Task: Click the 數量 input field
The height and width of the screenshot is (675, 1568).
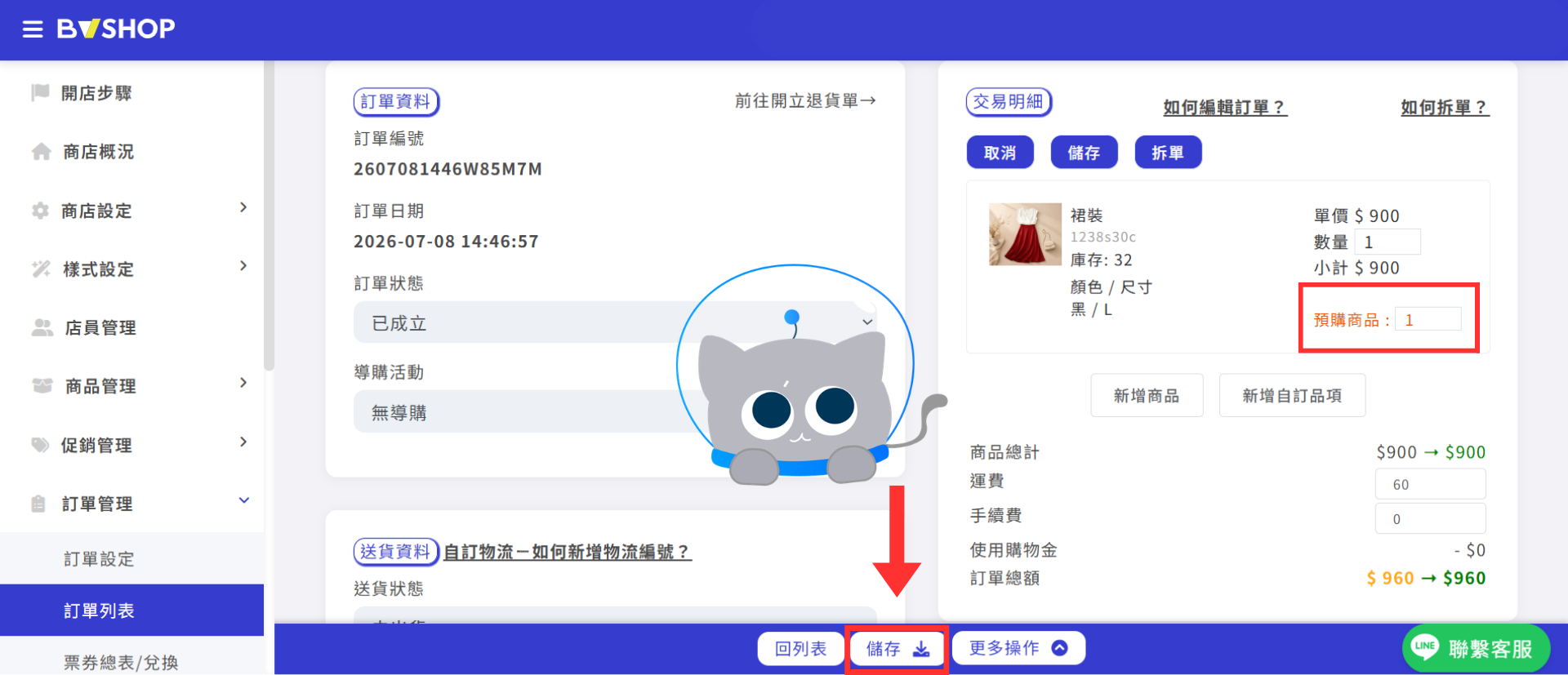Action: [1388, 242]
